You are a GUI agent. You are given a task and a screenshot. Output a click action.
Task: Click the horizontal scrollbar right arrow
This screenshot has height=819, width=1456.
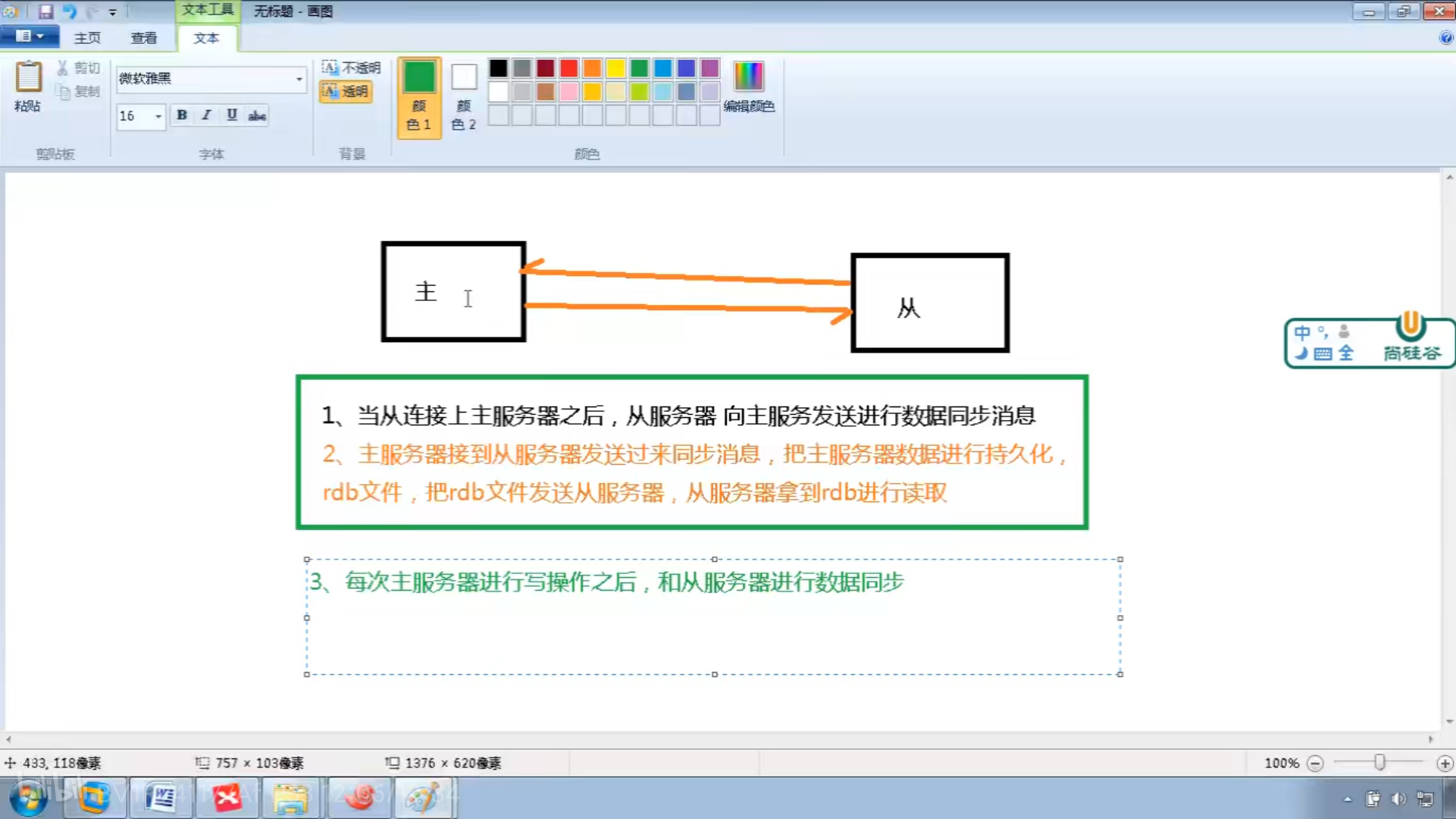(1431, 739)
